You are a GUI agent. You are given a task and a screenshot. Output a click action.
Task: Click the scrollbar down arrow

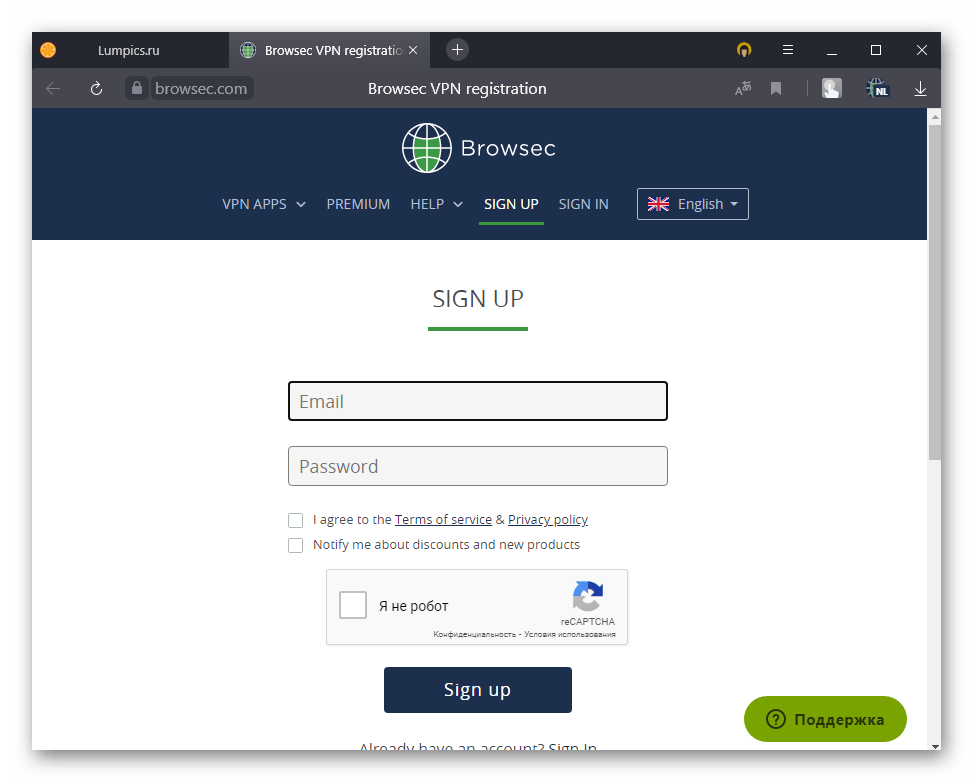[935, 745]
